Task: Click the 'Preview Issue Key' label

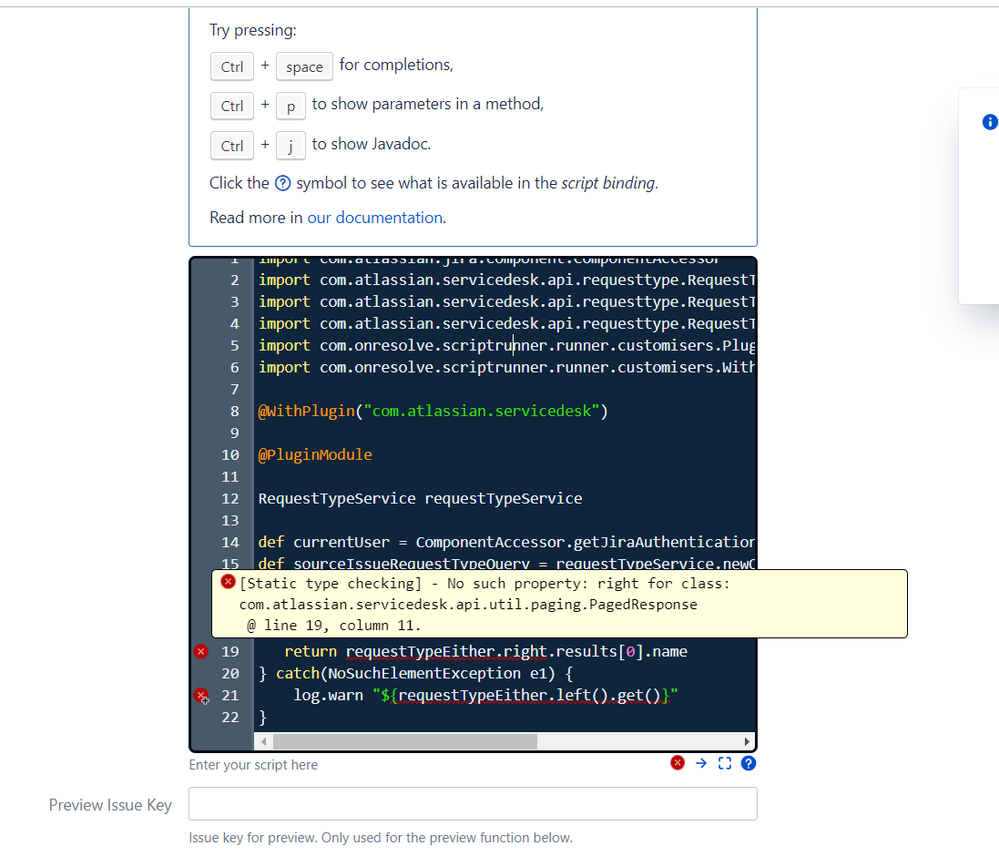Action: tap(110, 805)
